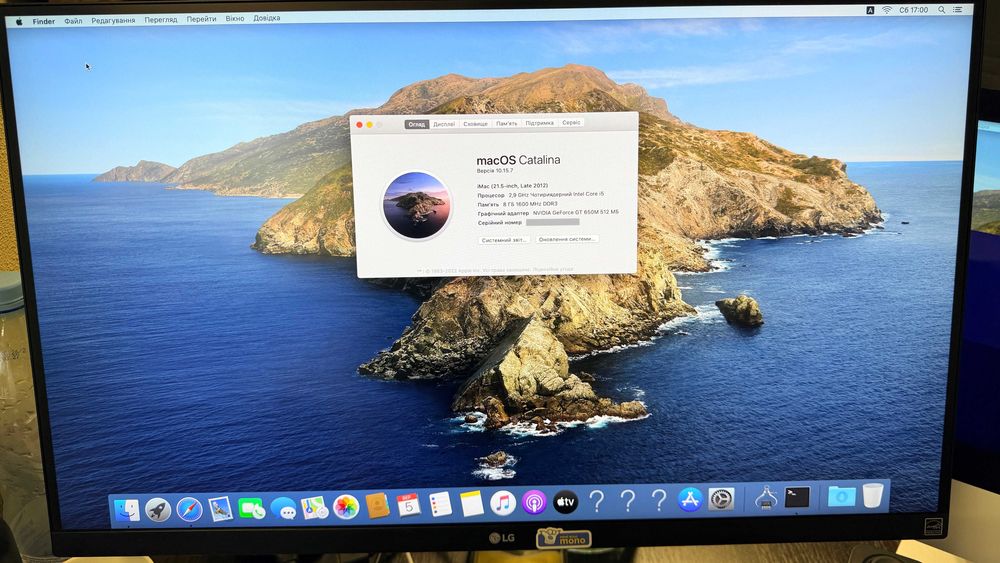The height and width of the screenshot is (563, 1000).
Task: Click the Системний звіт… button
Action: click(x=504, y=240)
